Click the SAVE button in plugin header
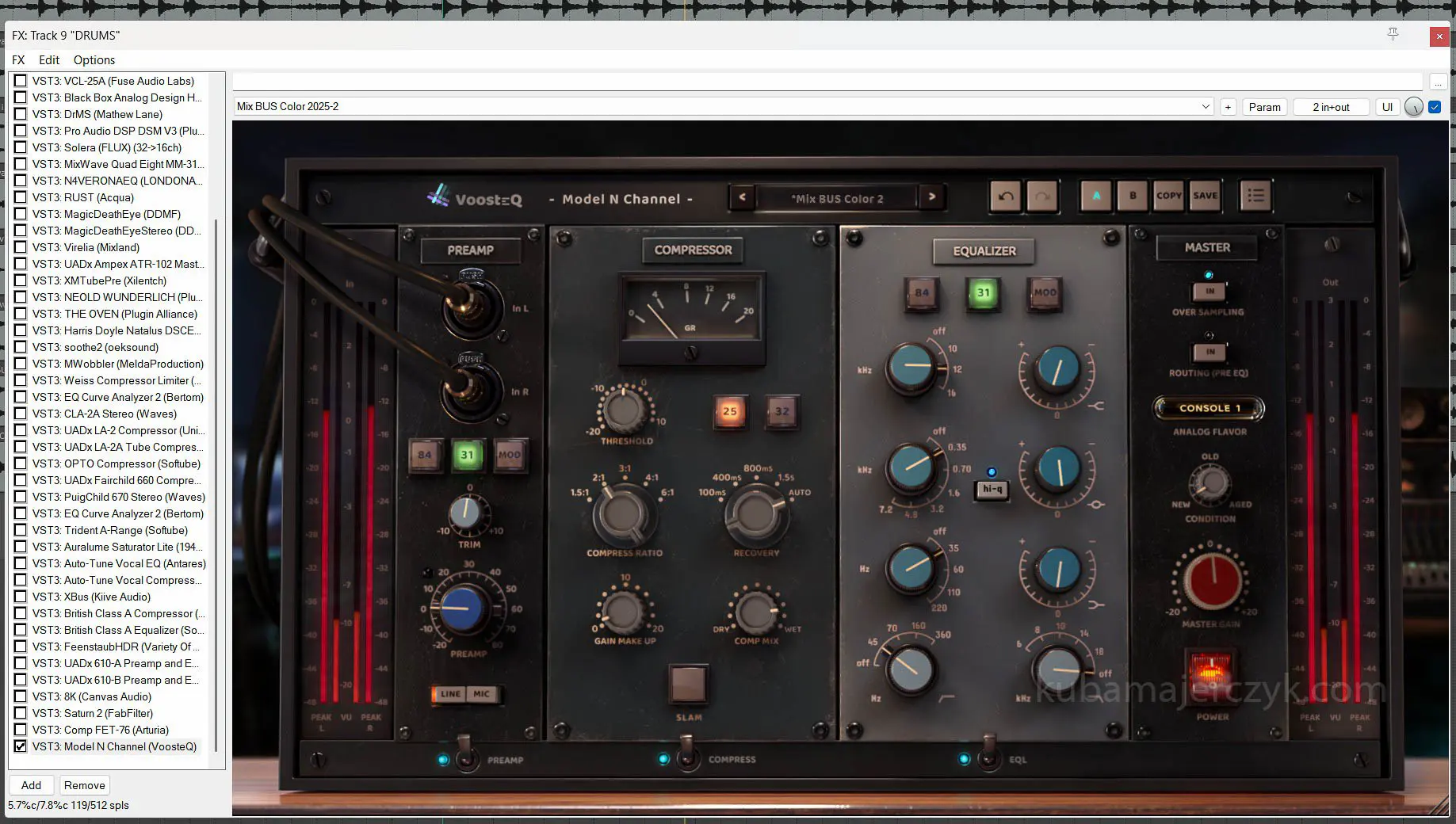This screenshot has height=824, width=1456. [x=1205, y=196]
